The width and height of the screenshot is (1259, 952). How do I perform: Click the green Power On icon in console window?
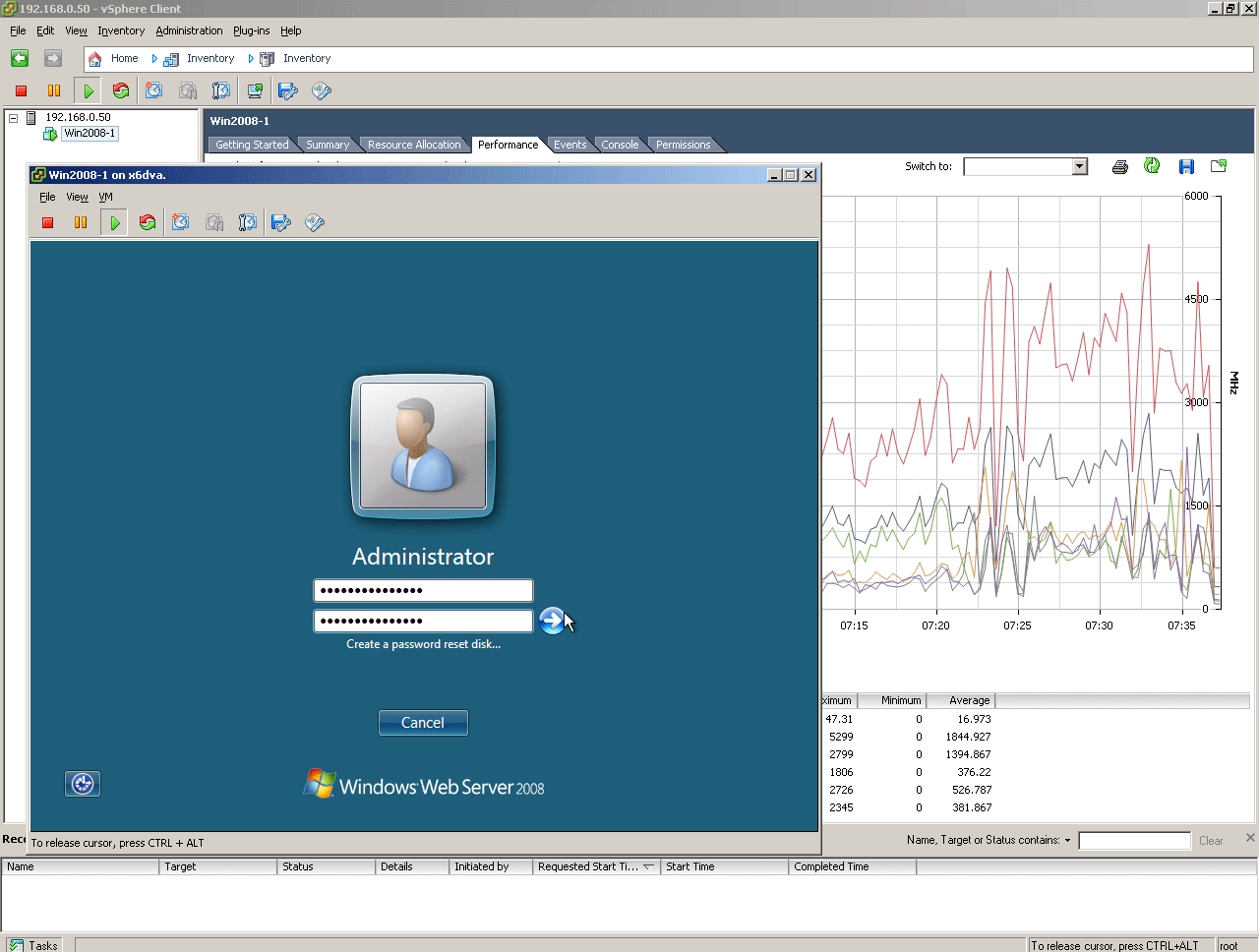[x=115, y=222]
